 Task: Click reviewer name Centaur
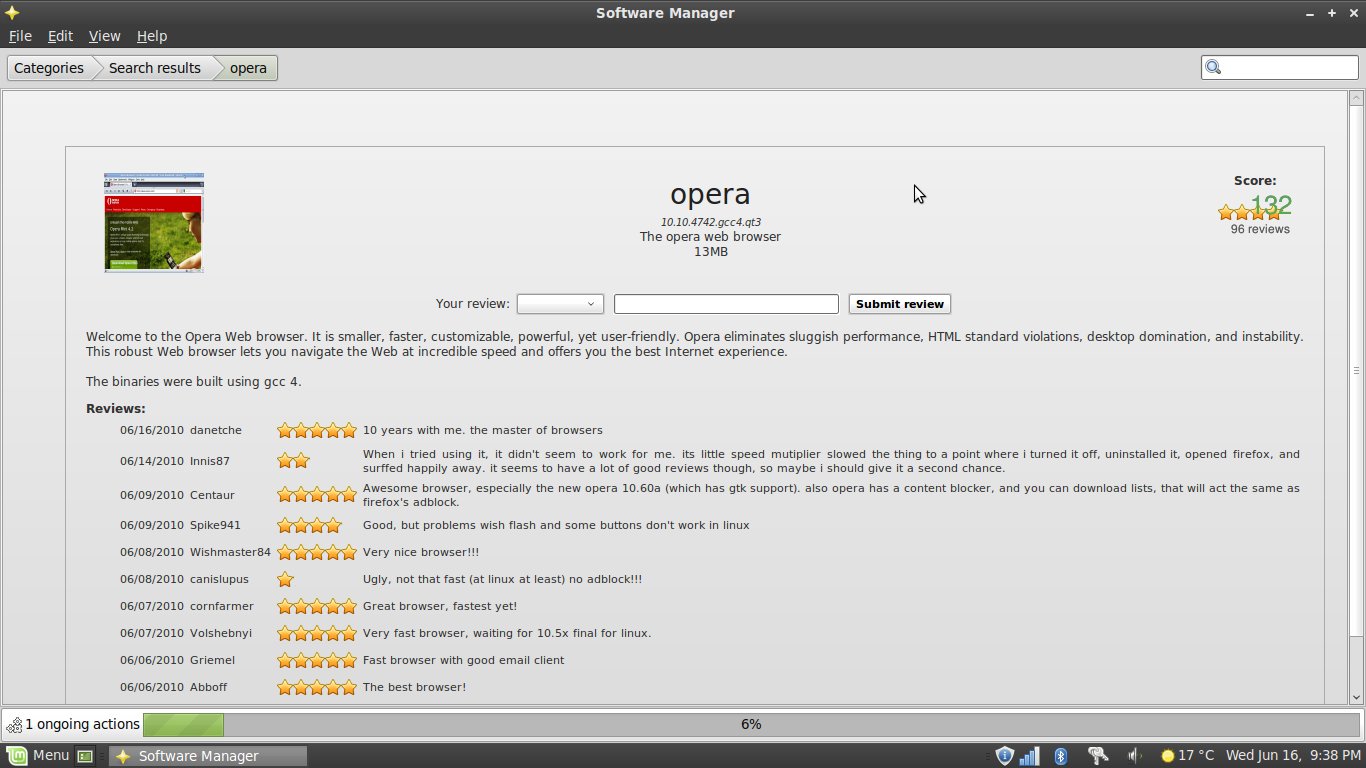click(x=212, y=495)
